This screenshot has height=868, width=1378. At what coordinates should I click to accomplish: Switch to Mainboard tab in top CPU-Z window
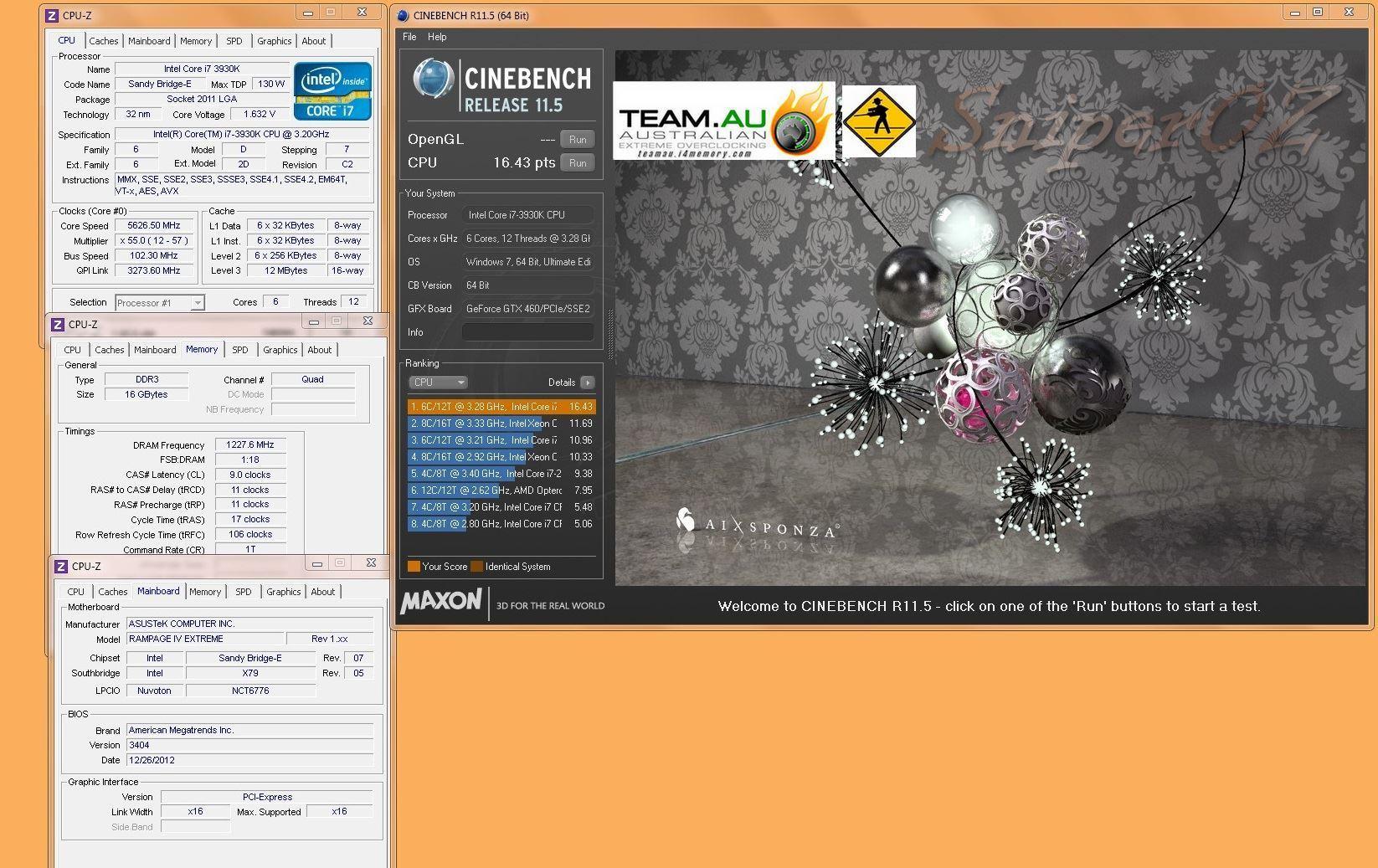coord(149,41)
